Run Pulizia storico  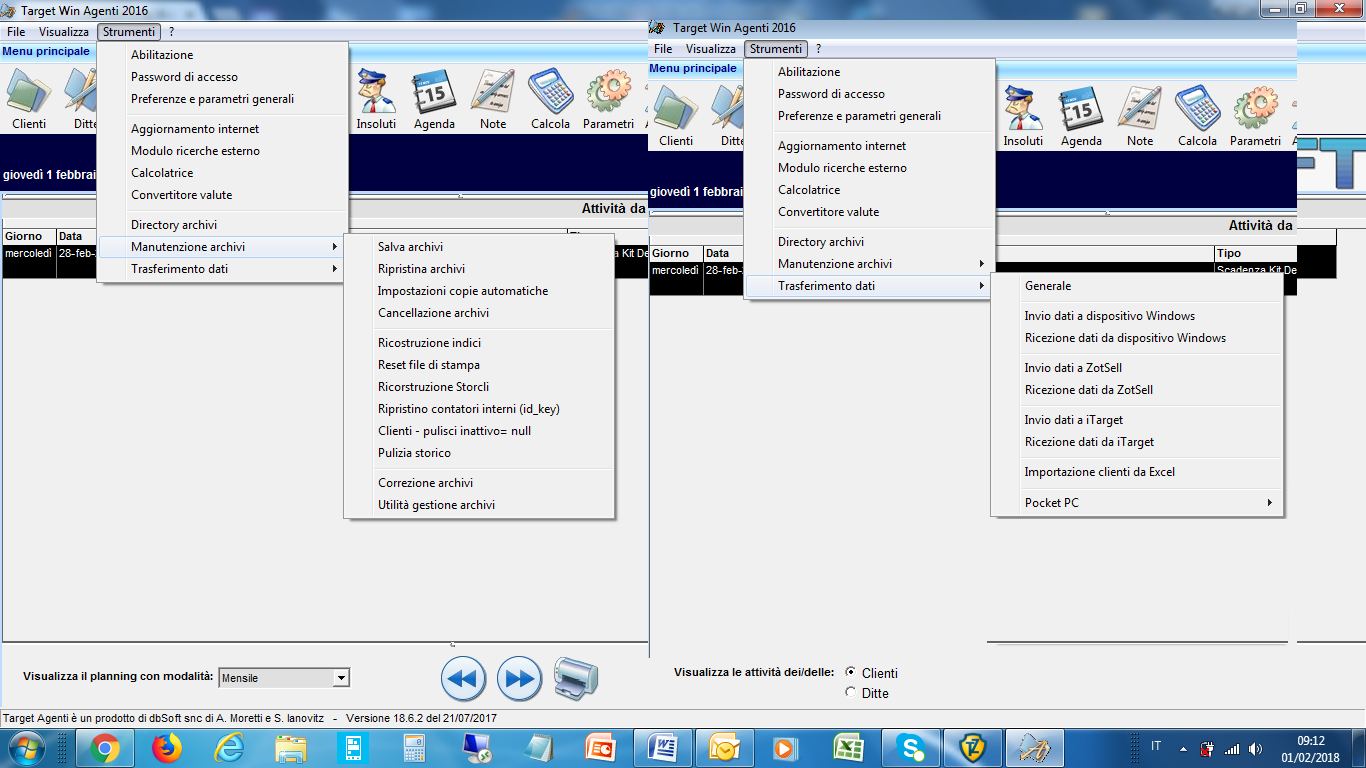tap(479, 453)
